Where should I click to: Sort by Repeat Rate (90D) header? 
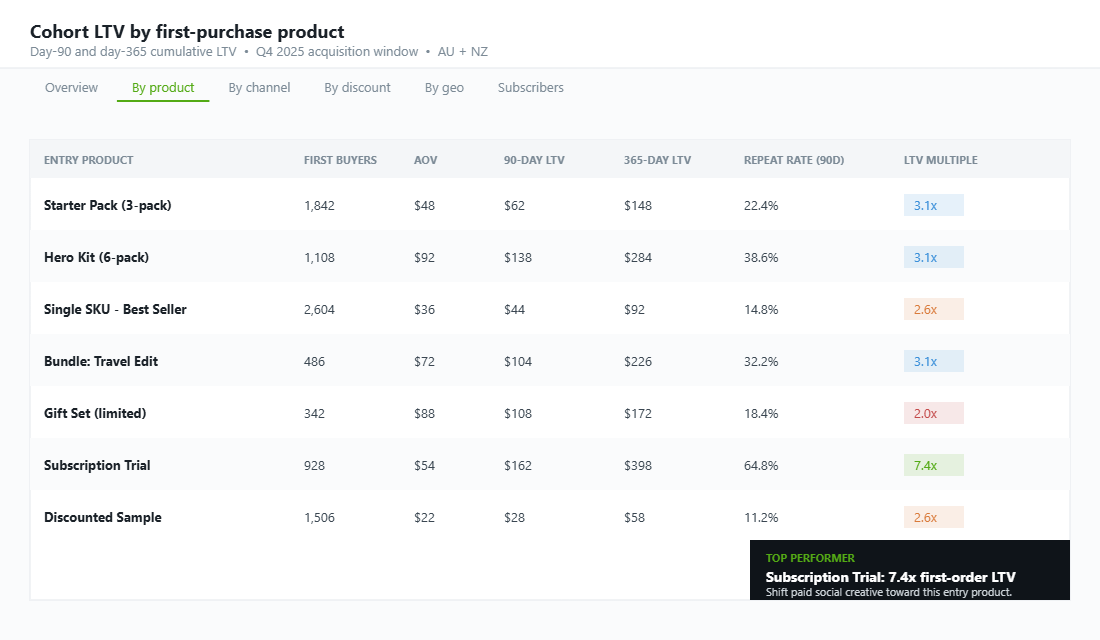click(793, 160)
